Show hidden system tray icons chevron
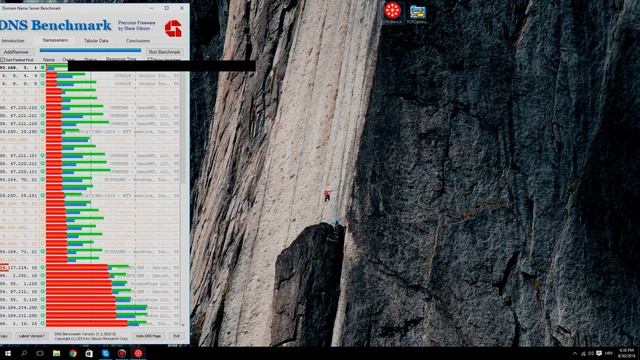This screenshot has width=640, height=360. pos(575,353)
